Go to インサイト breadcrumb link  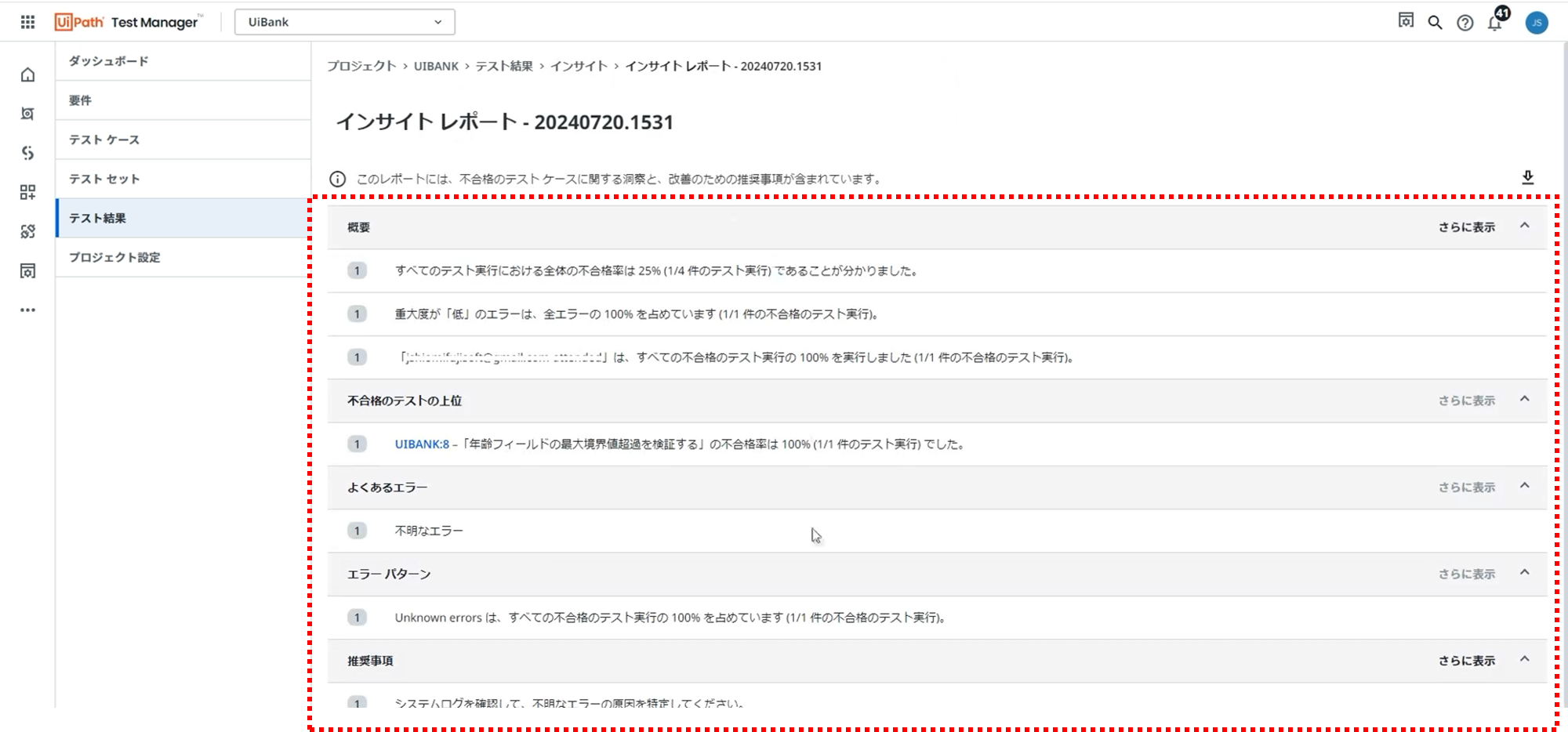coord(579,66)
